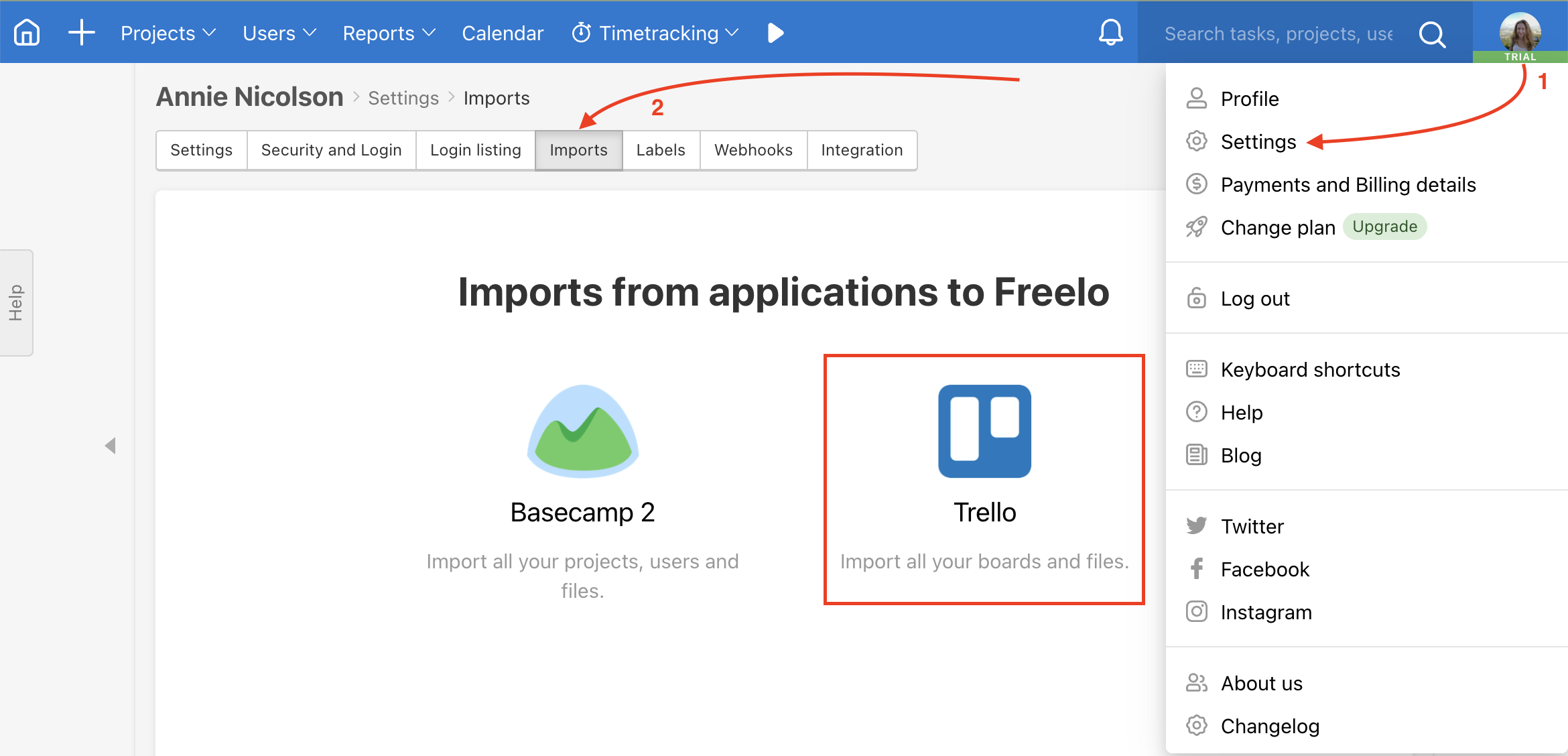Image resolution: width=1568 pixels, height=756 pixels.
Task: Focus the search tasks input field
Action: pyautogui.click(x=1279, y=34)
